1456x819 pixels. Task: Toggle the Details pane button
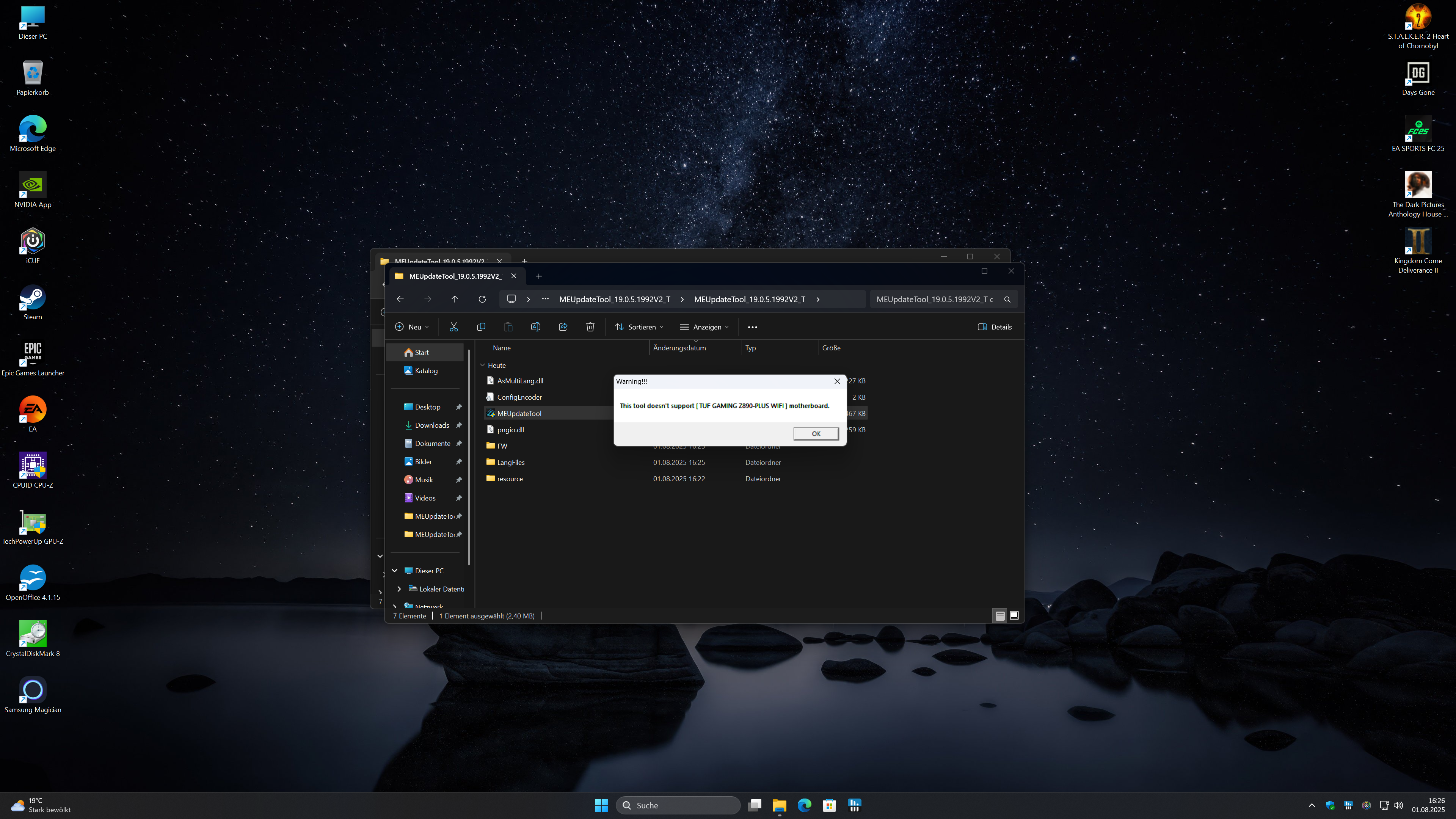(995, 327)
